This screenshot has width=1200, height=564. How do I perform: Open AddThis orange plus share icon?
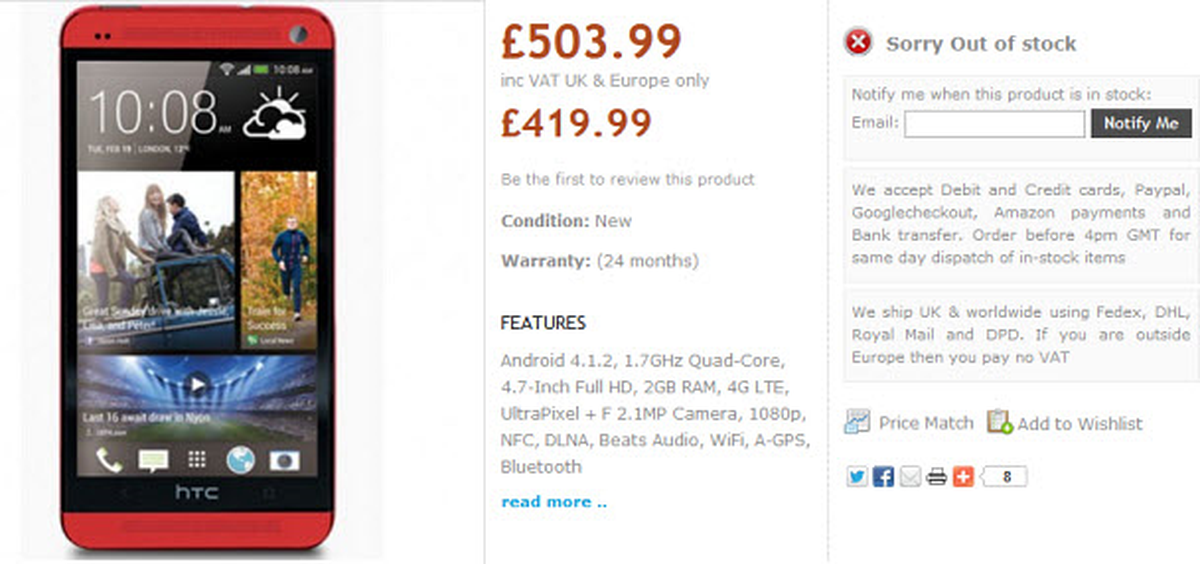962,477
